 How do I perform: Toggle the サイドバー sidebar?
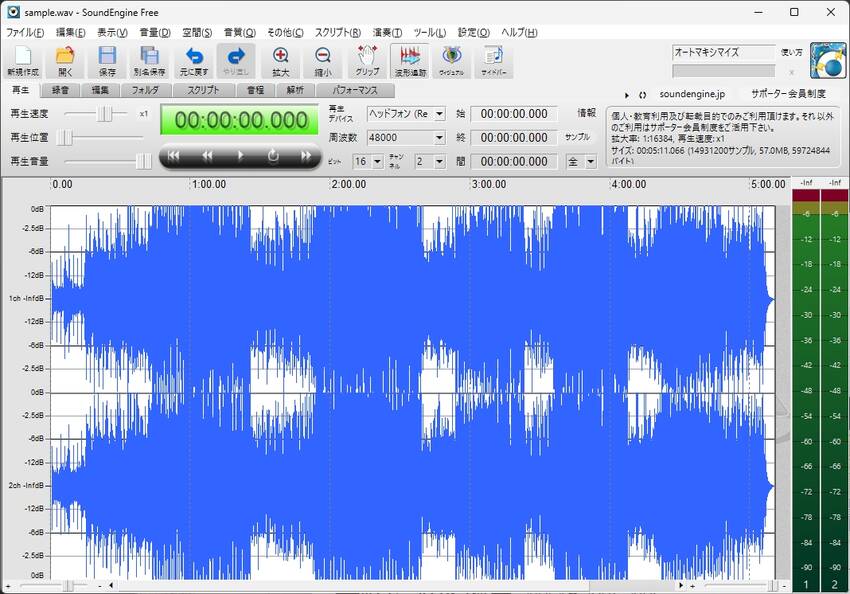click(x=494, y=61)
